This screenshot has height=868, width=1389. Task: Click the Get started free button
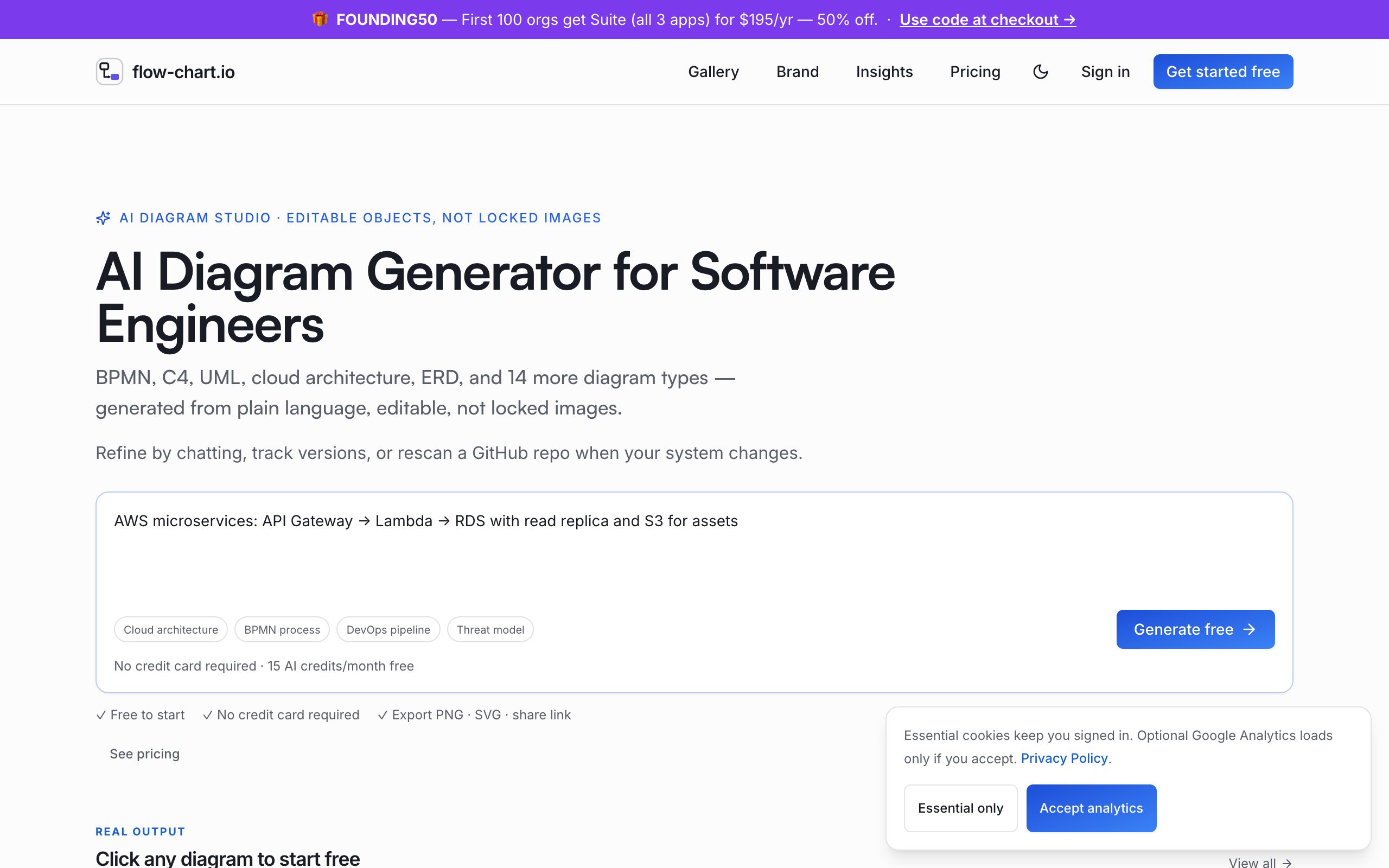tap(1222, 72)
